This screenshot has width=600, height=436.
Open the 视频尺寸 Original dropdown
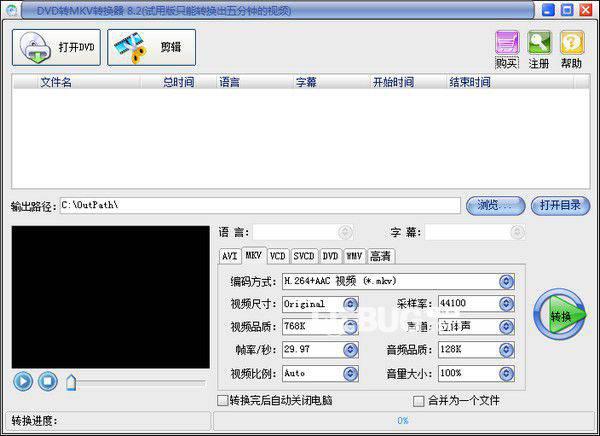(350, 304)
